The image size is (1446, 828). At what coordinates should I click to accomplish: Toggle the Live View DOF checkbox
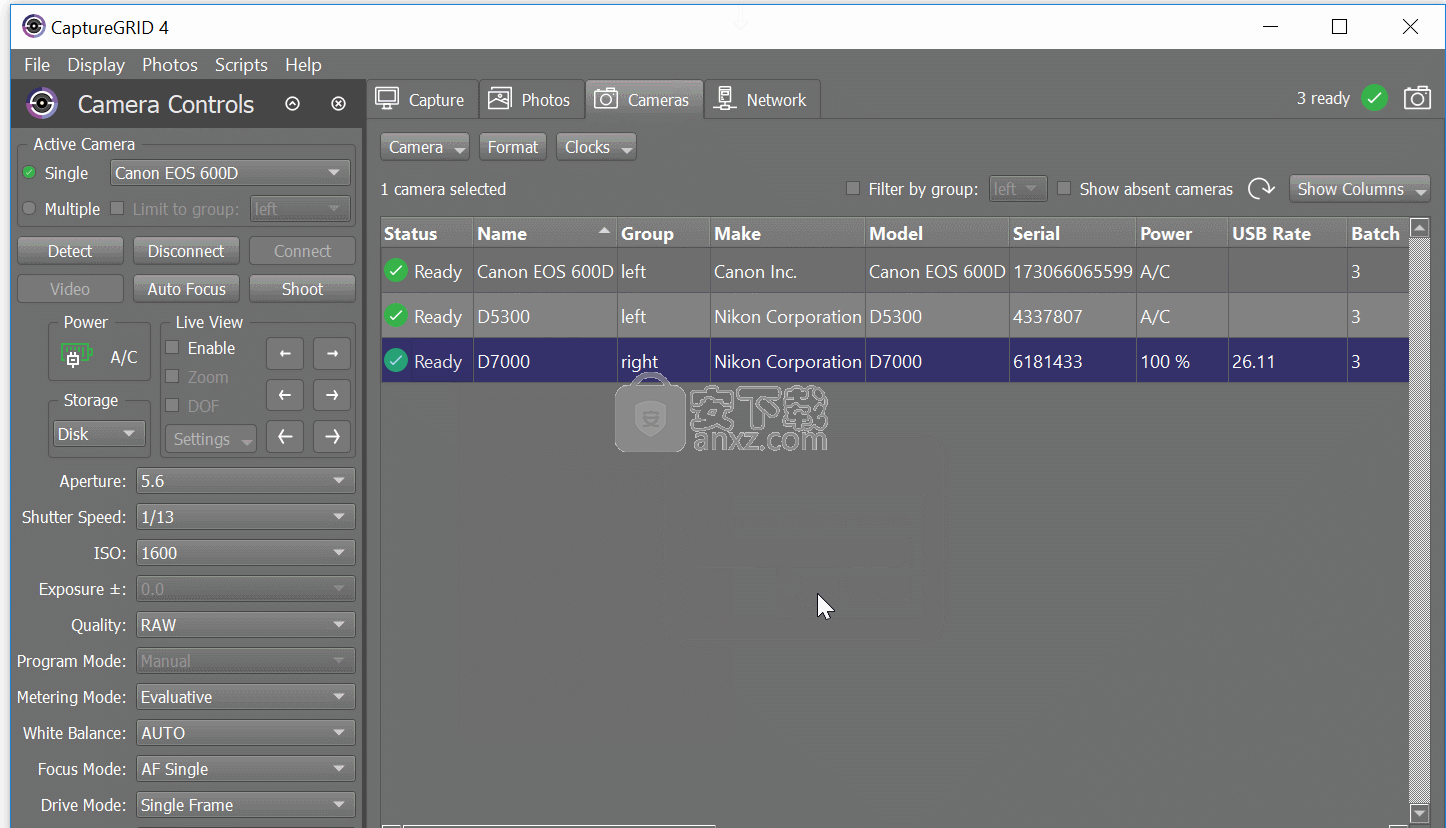tap(172, 405)
